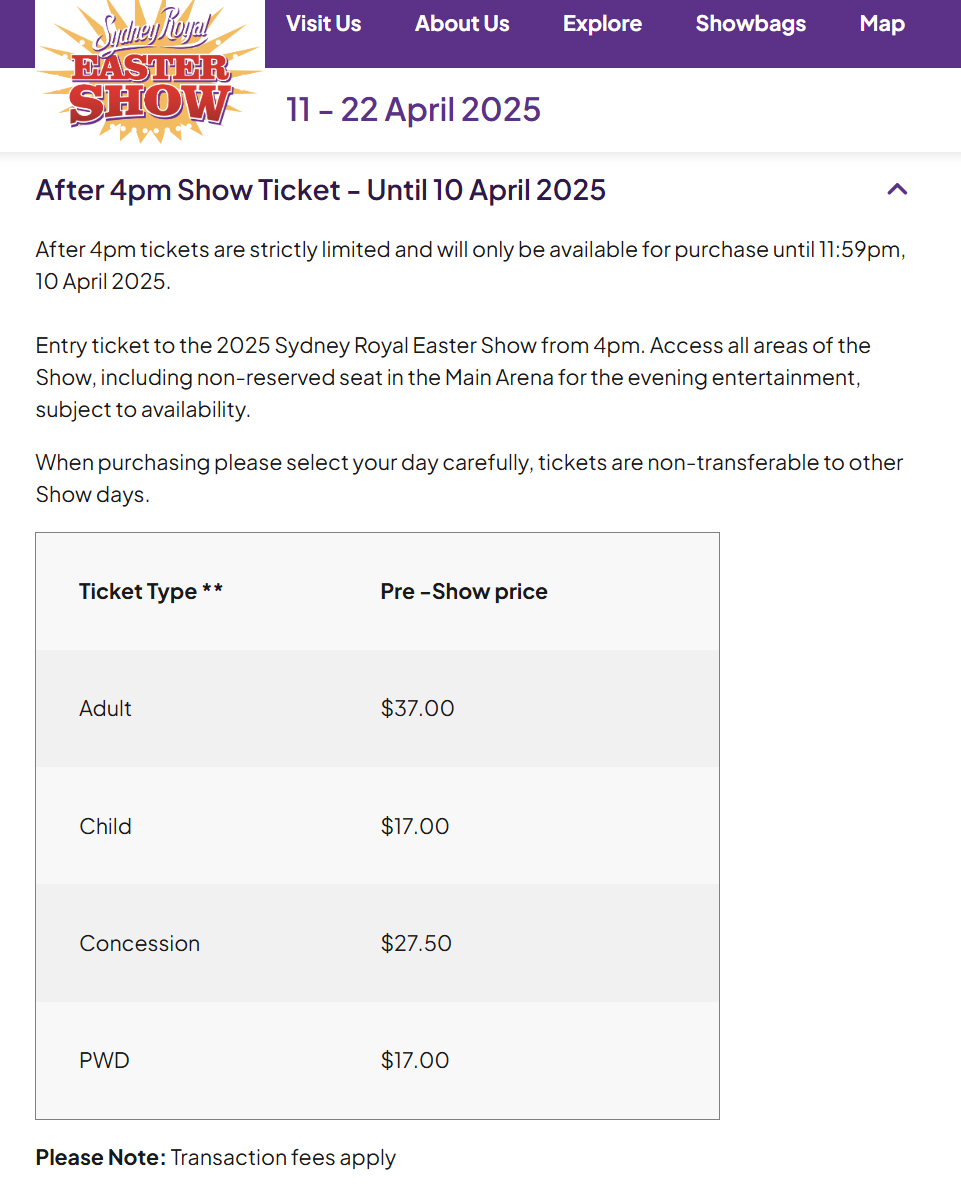Screen dimensions: 961x1195
Task: Select the Child ticket row
Action: tap(377, 826)
